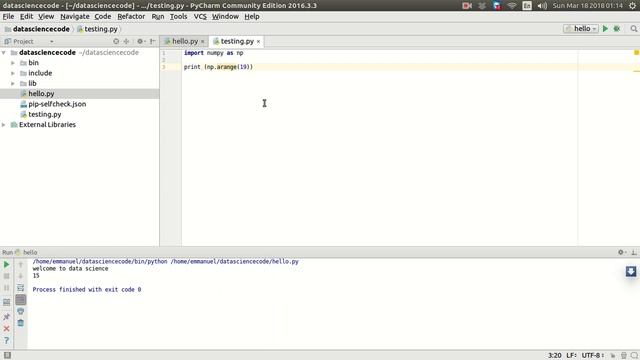Start debugging with the green bug icon

click(617, 29)
